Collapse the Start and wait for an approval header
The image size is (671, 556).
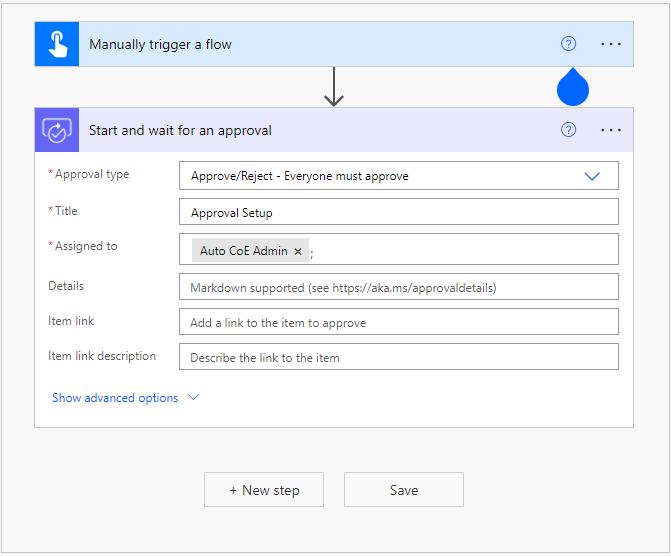click(x=334, y=130)
